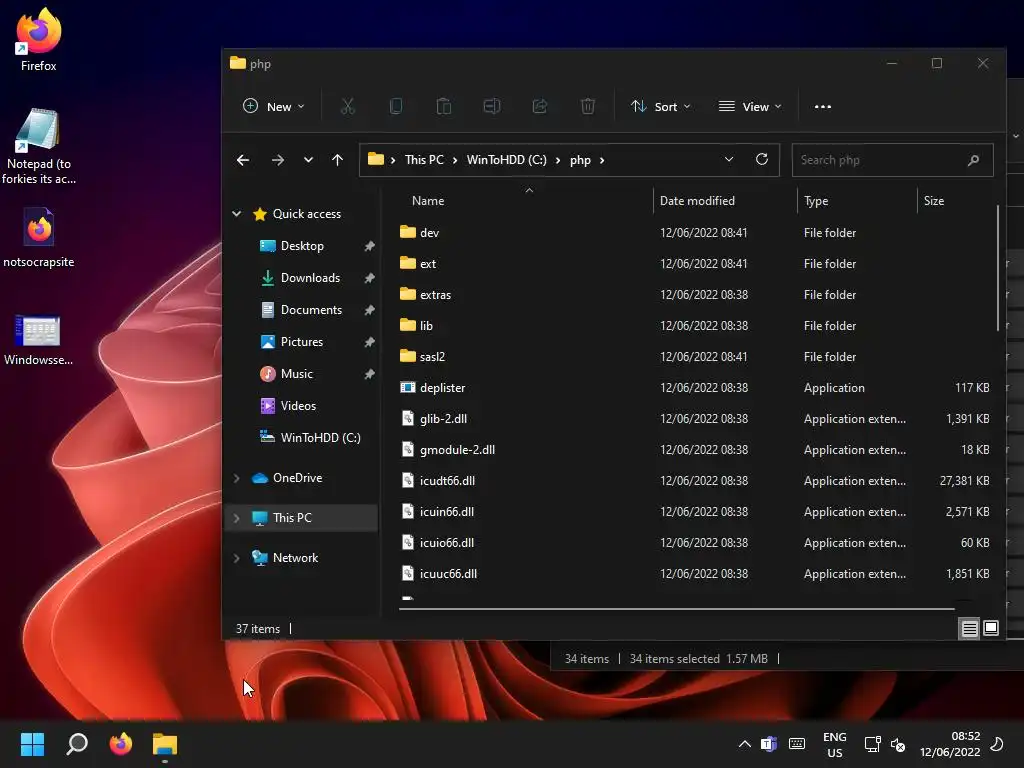Open the New dropdown menu

(x=274, y=106)
